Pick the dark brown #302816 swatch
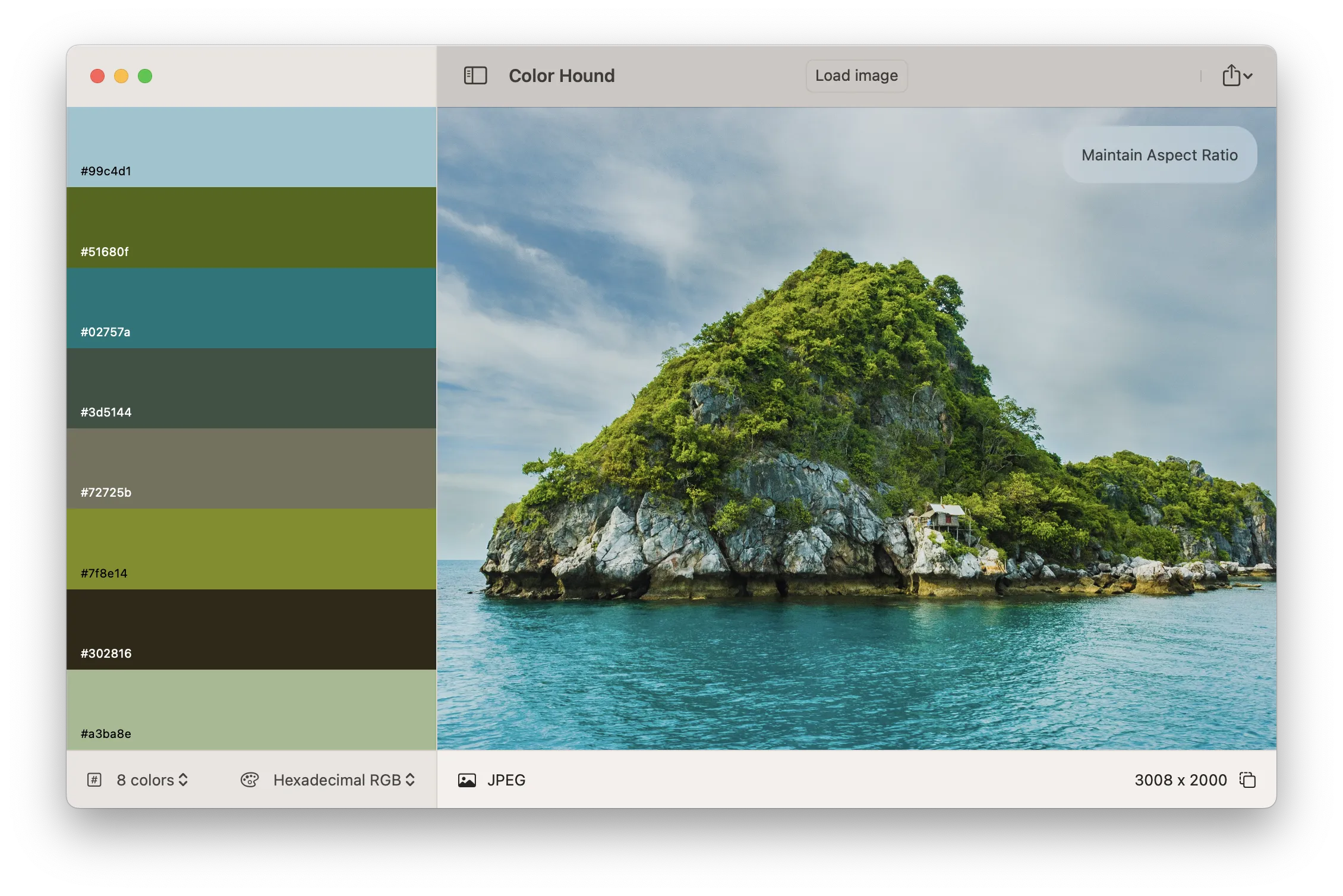Viewport: 1343px width, 896px height. pyautogui.click(x=251, y=629)
